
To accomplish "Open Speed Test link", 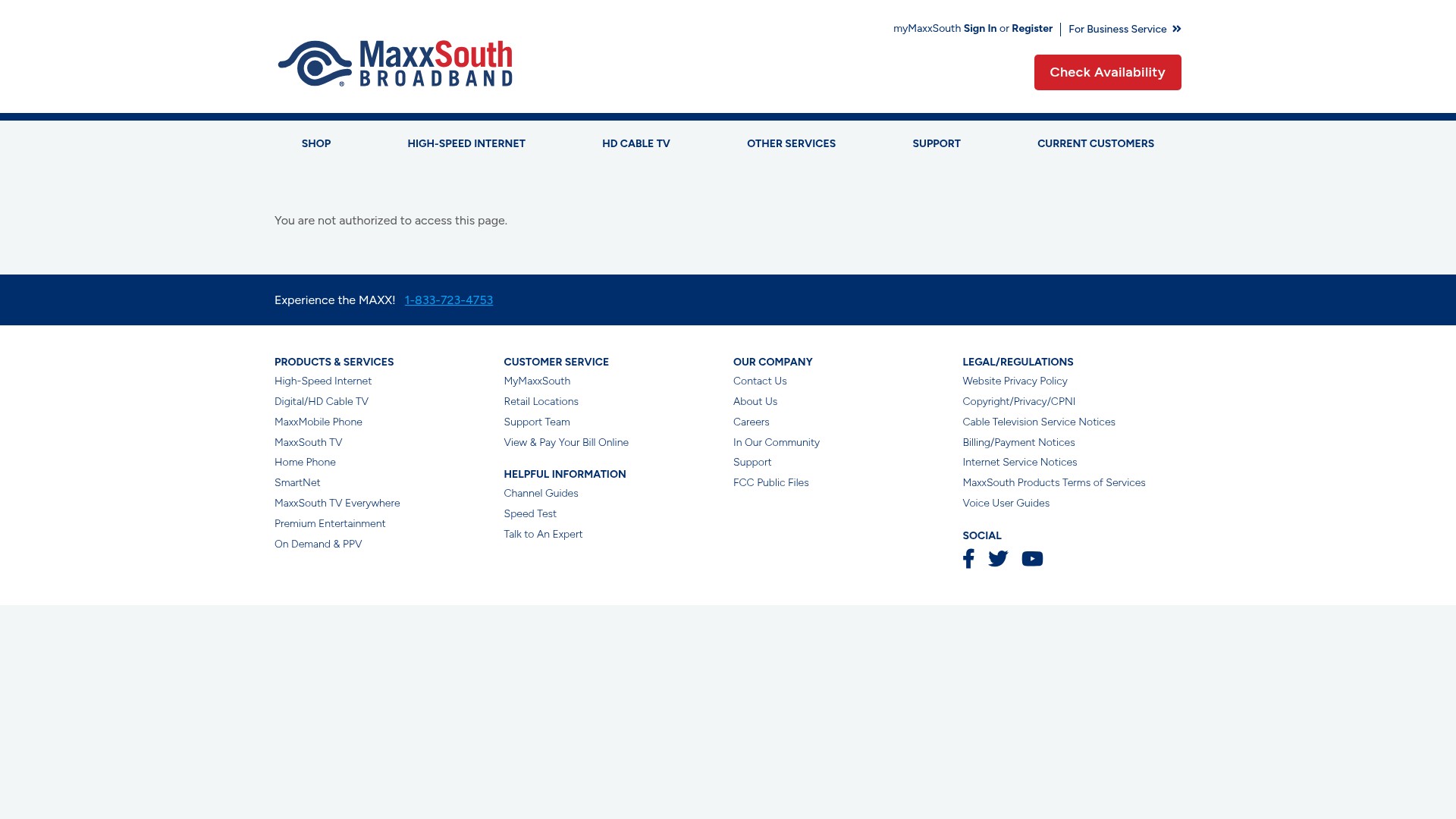I will tap(530, 514).
